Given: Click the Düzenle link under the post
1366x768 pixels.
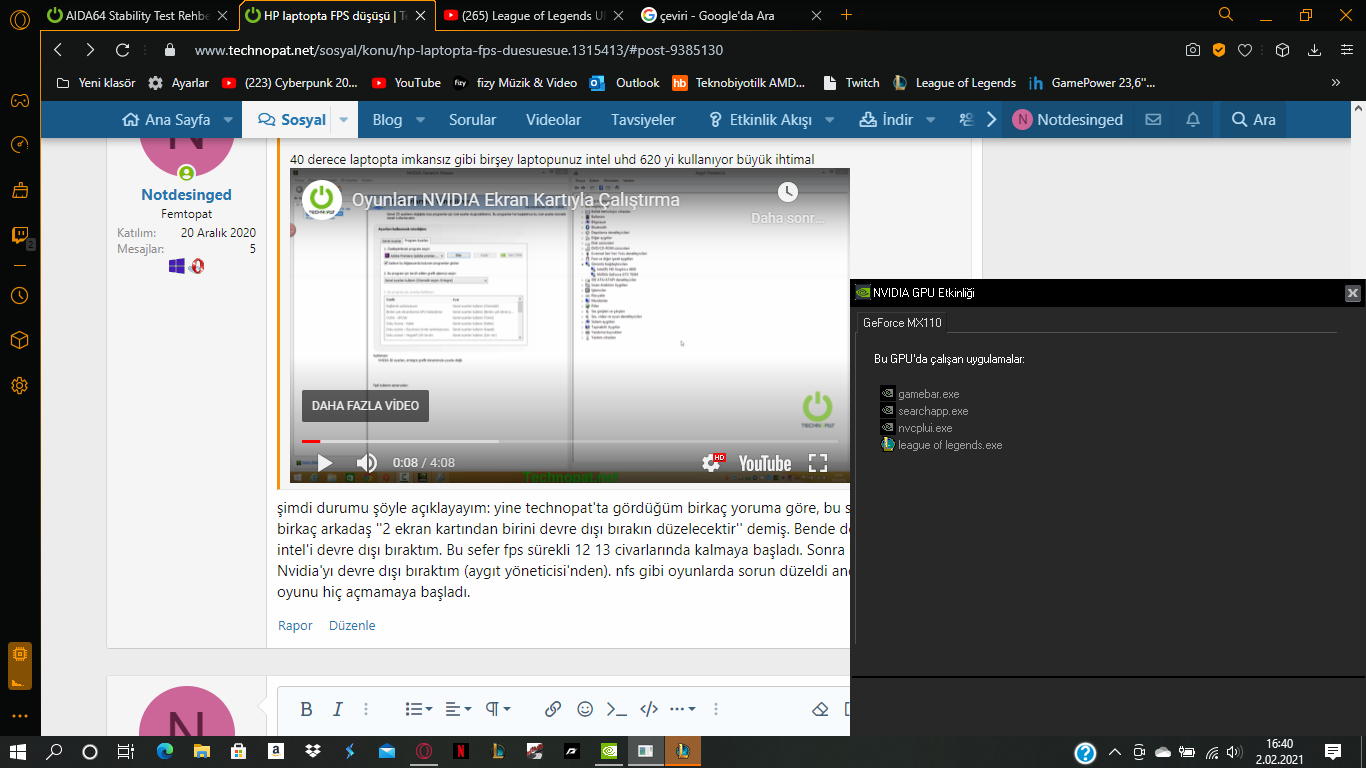Looking at the screenshot, I should [352, 626].
